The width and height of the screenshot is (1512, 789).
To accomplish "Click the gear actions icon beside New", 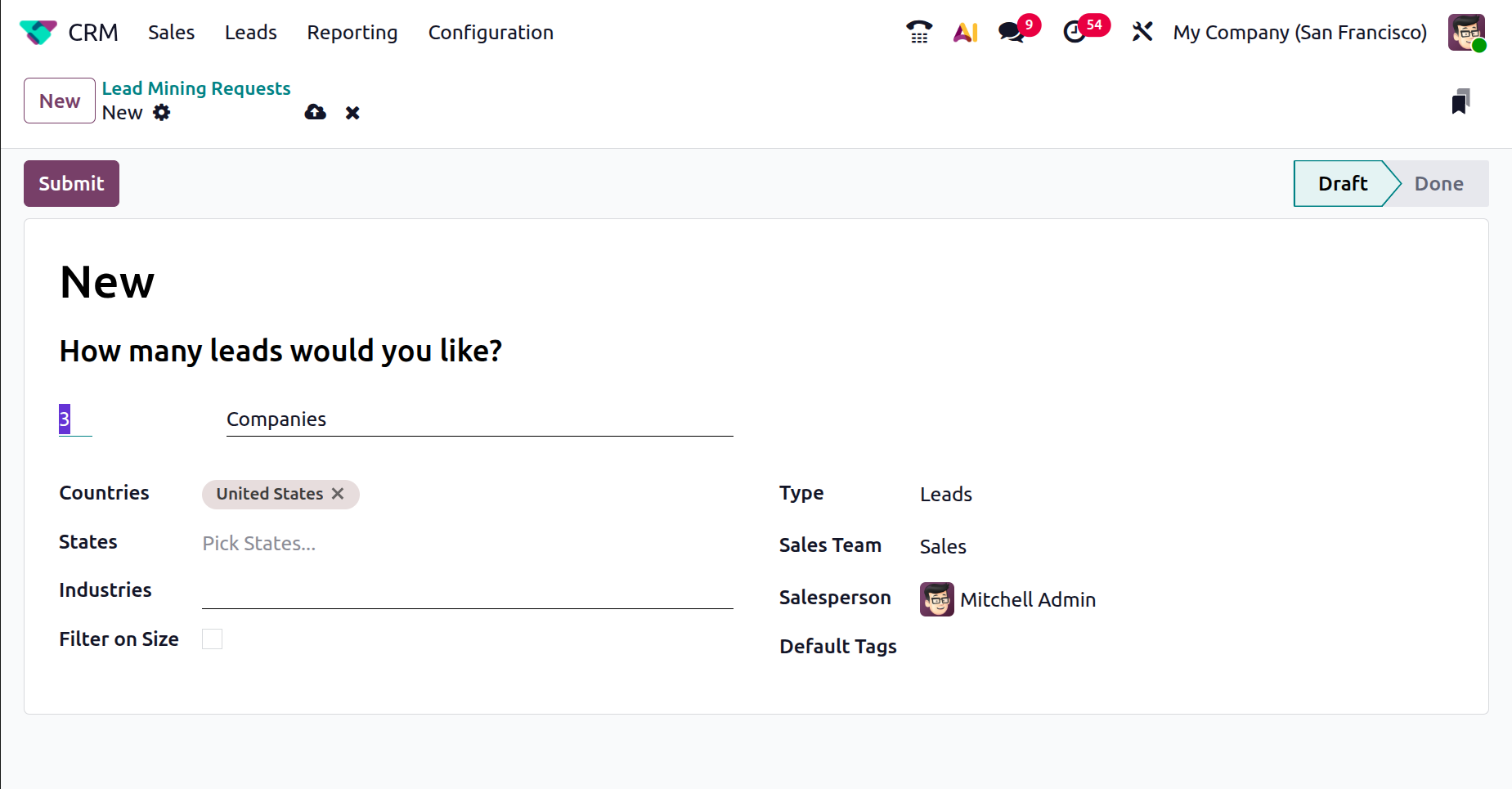I will click(162, 113).
